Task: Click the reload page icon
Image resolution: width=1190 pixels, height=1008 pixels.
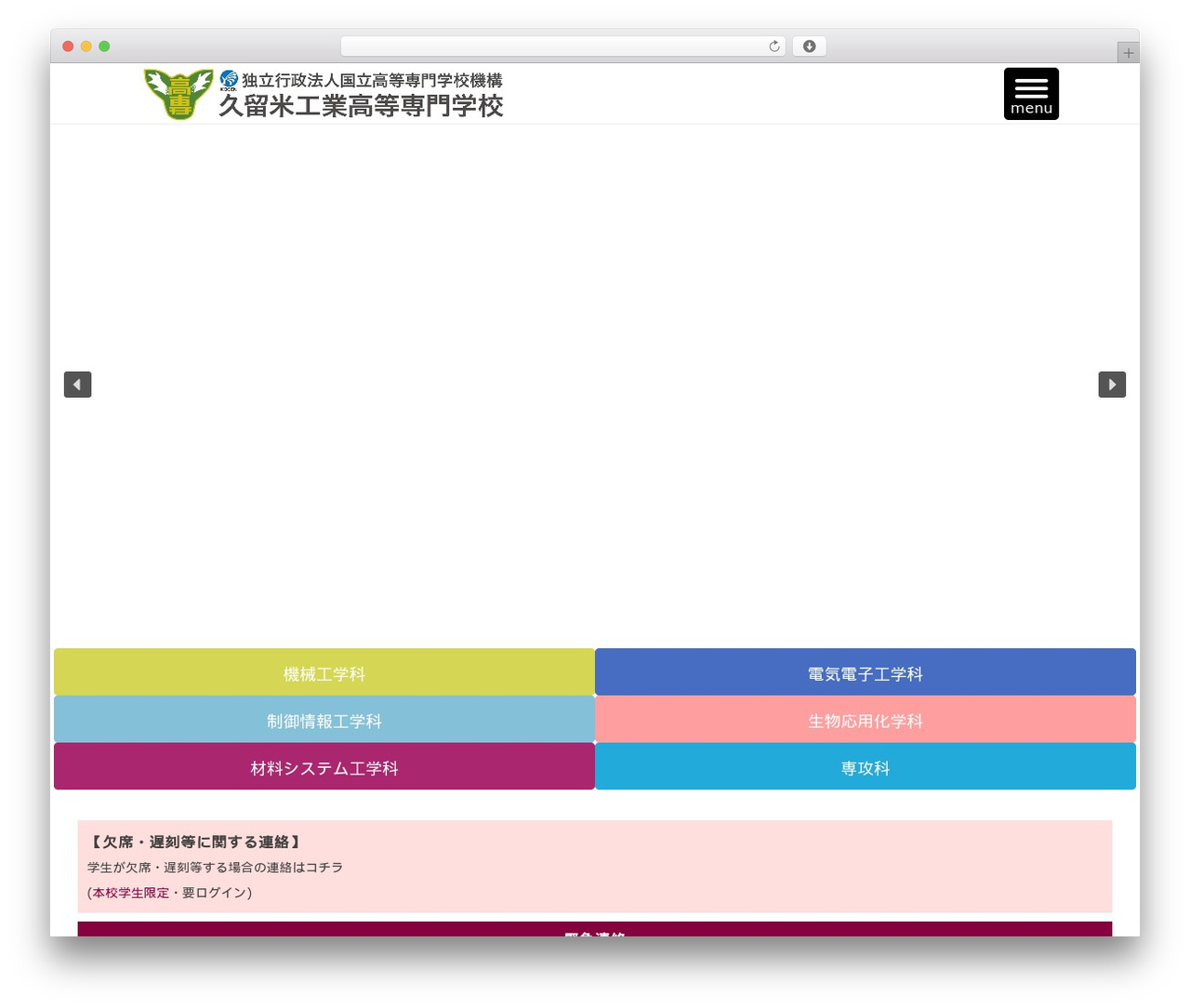Action: (x=774, y=46)
